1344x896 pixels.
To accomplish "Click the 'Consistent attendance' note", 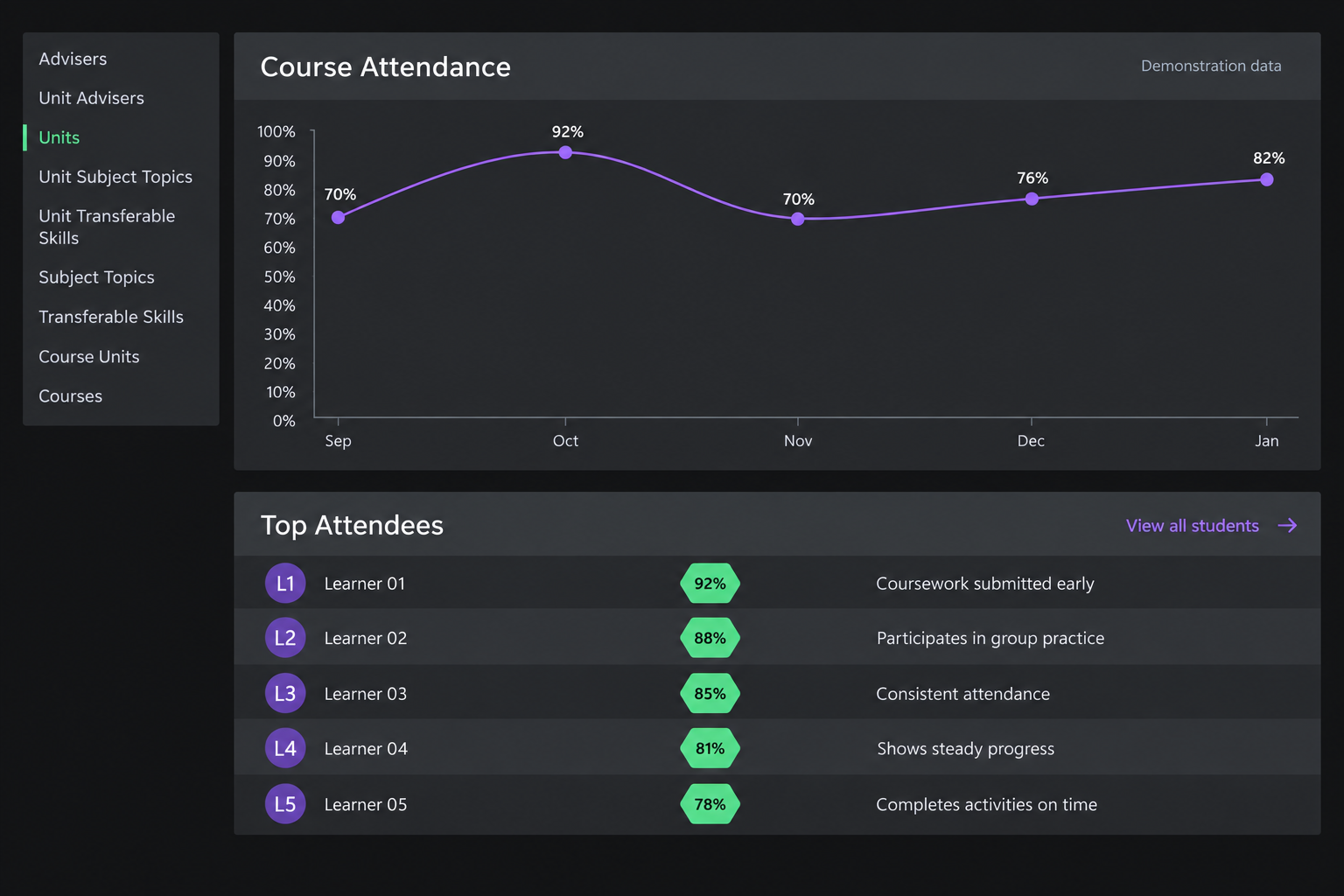I will [963, 694].
